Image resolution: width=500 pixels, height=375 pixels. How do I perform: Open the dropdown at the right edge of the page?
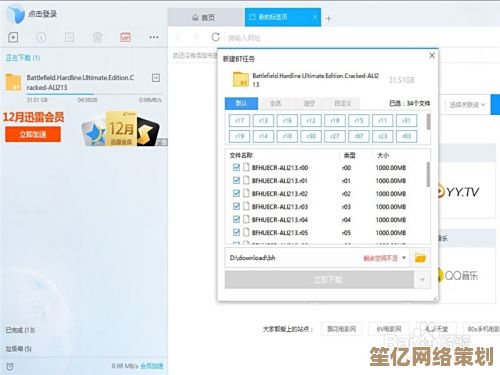pos(467,105)
